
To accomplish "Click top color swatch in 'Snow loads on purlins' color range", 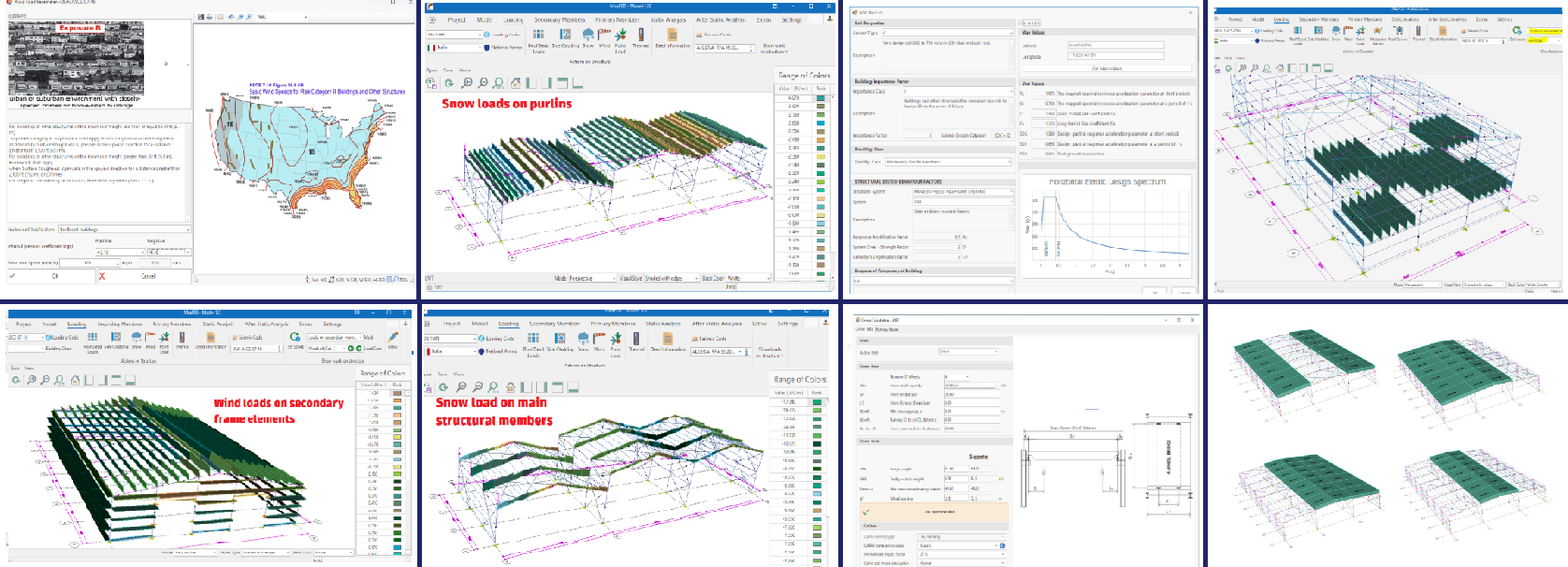I will click(820, 97).
